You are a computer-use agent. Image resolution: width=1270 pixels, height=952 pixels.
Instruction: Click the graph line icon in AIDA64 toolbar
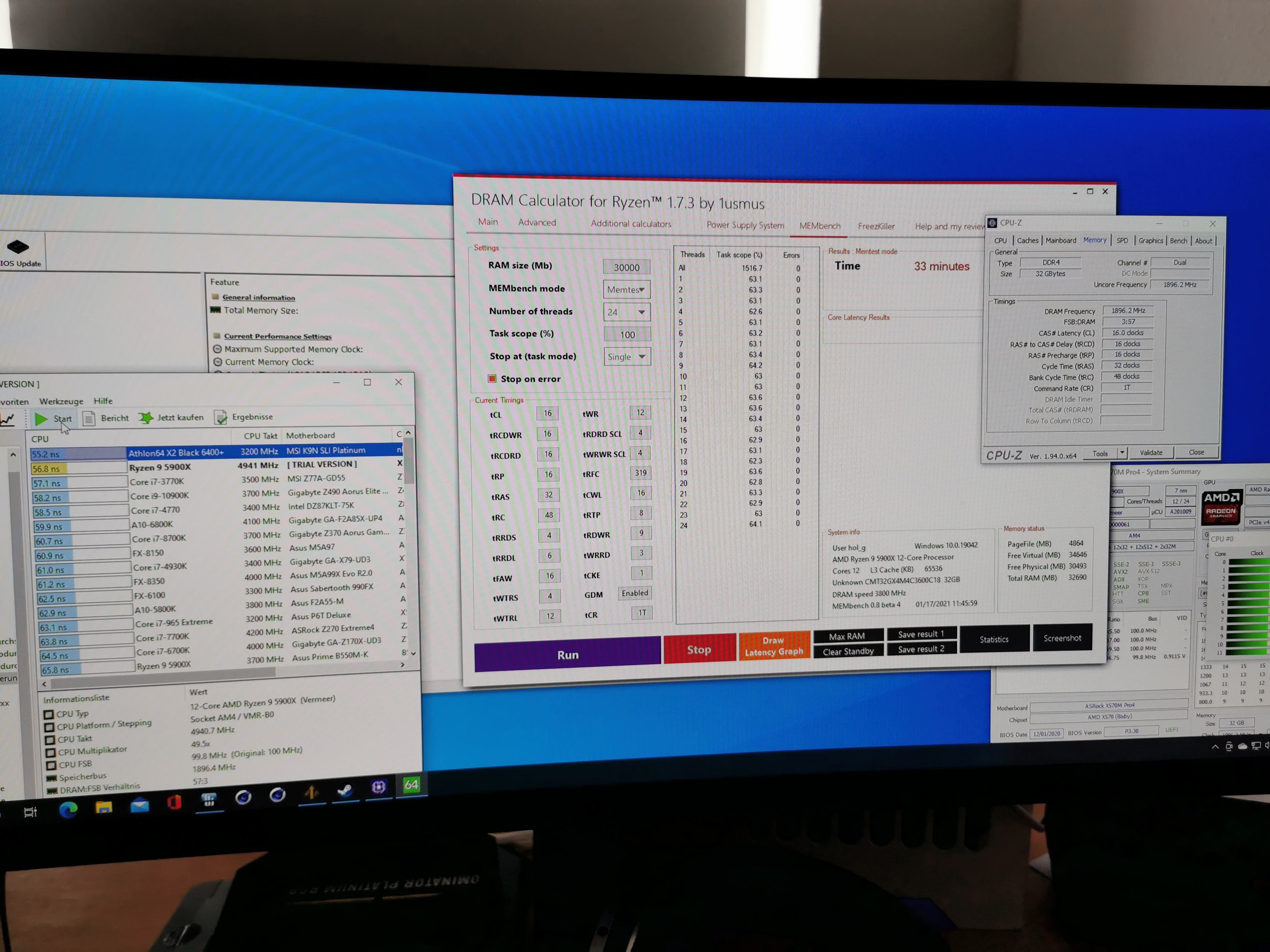[x=7, y=420]
